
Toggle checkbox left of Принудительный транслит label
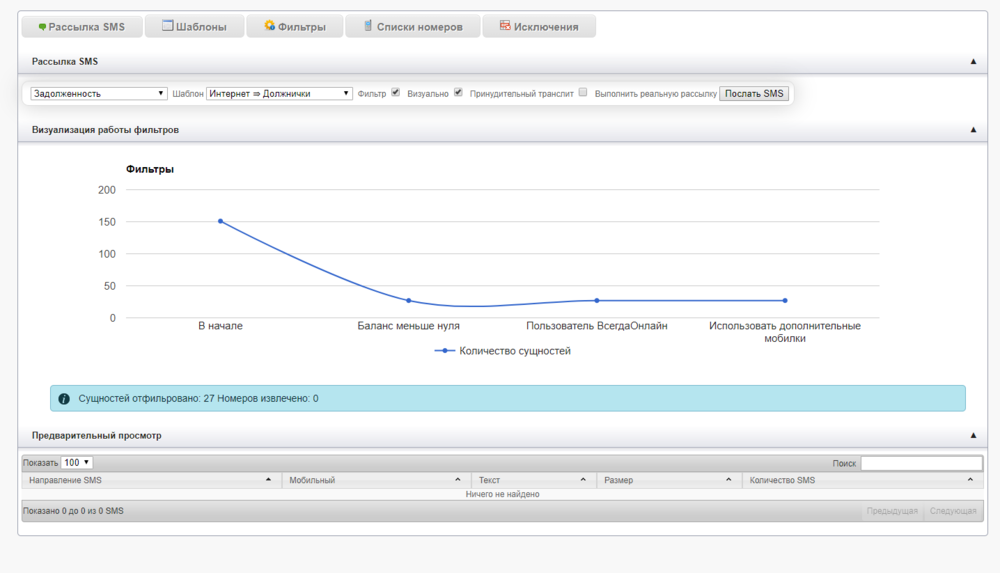pos(458,92)
